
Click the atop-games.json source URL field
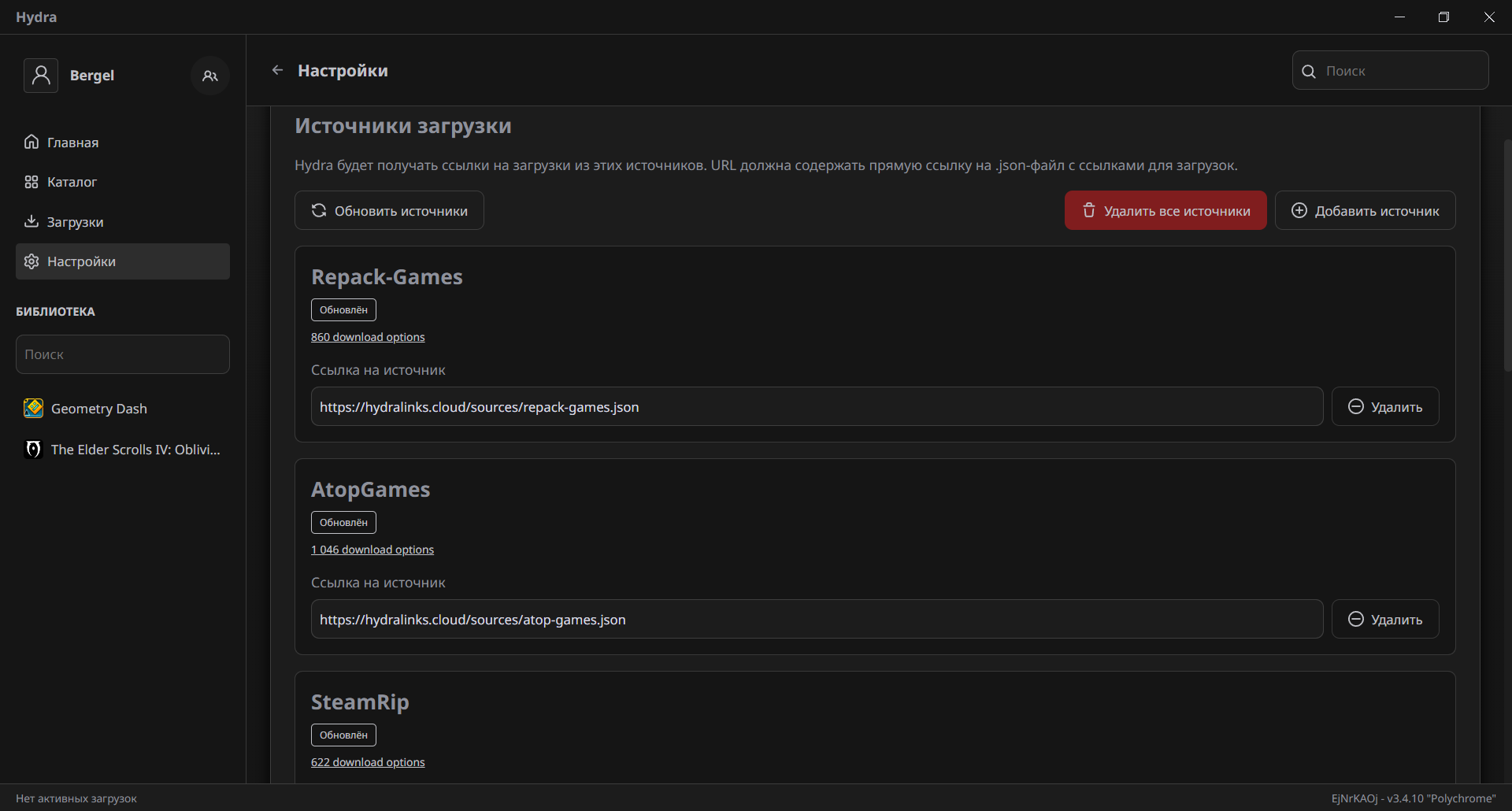(817, 619)
